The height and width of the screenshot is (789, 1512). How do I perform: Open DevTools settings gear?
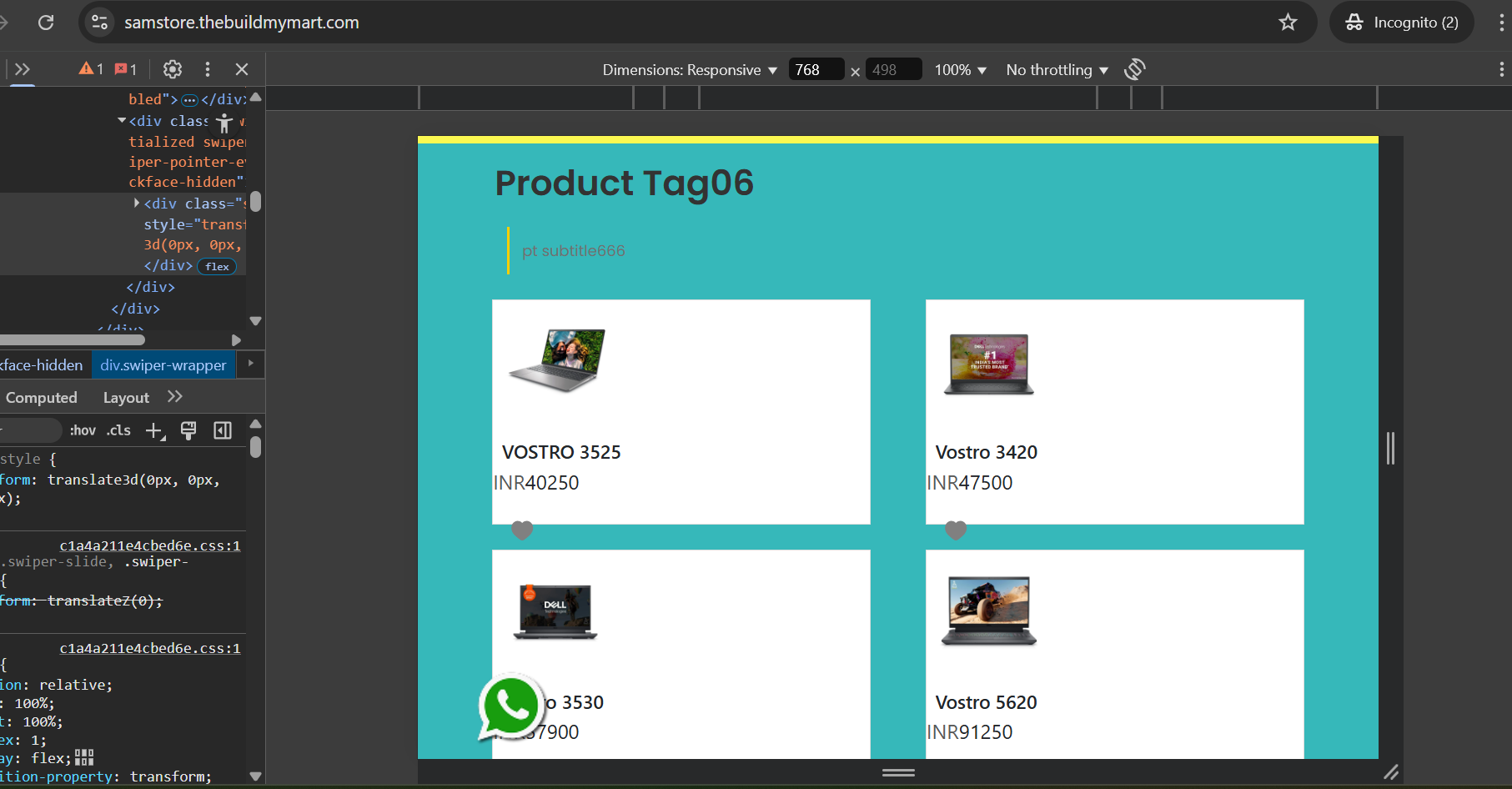(173, 69)
